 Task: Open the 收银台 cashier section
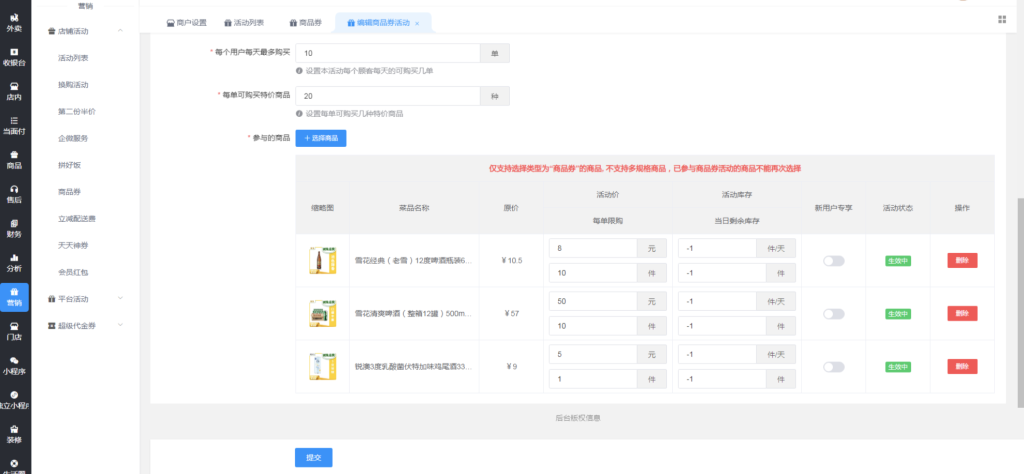tap(14, 56)
